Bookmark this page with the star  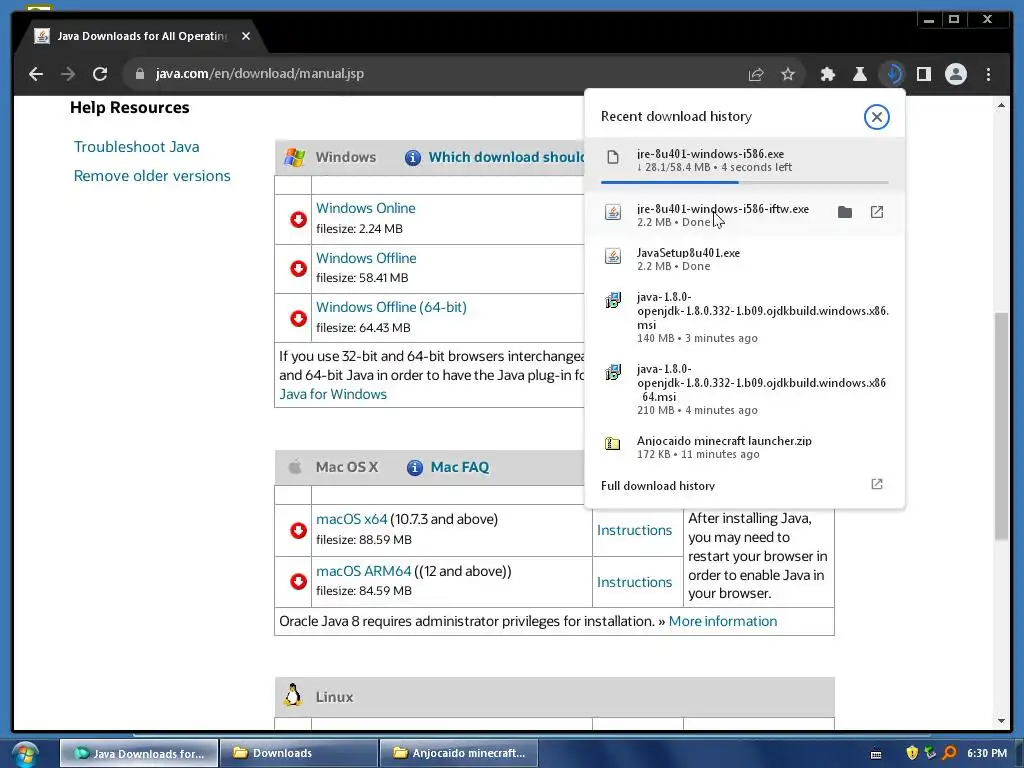(x=788, y=74)
